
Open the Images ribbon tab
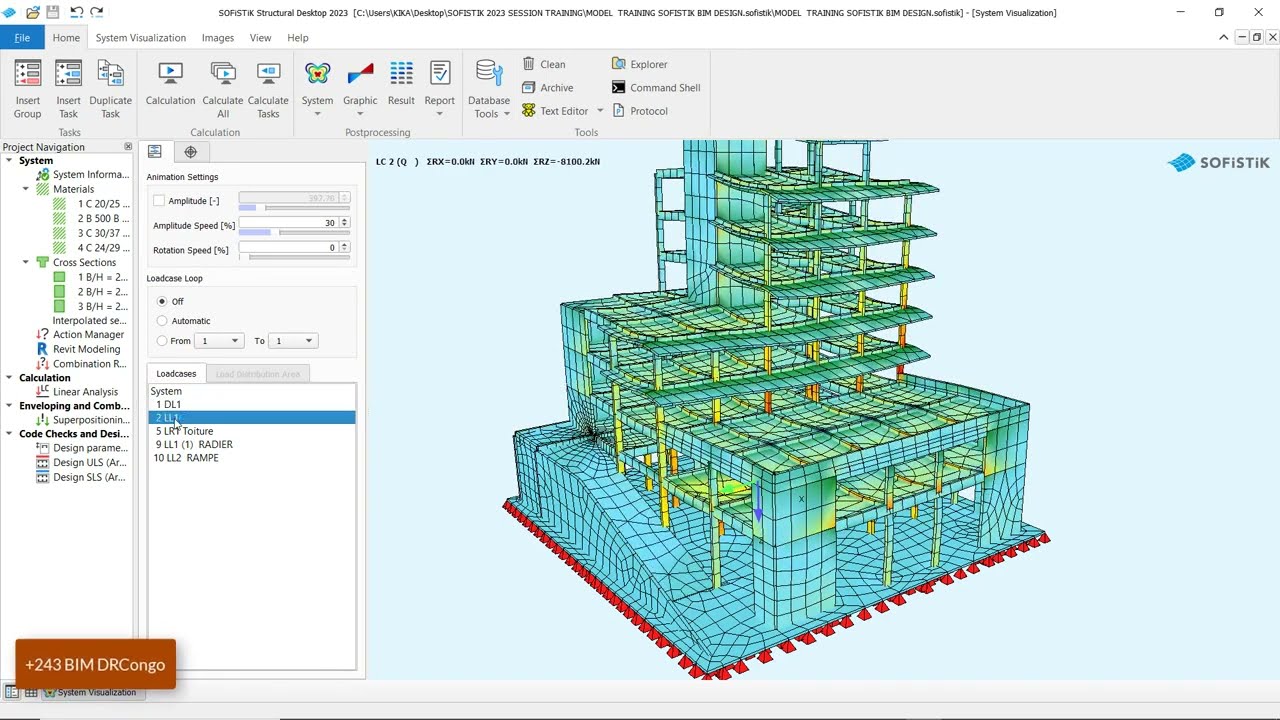tap(217, 37)
